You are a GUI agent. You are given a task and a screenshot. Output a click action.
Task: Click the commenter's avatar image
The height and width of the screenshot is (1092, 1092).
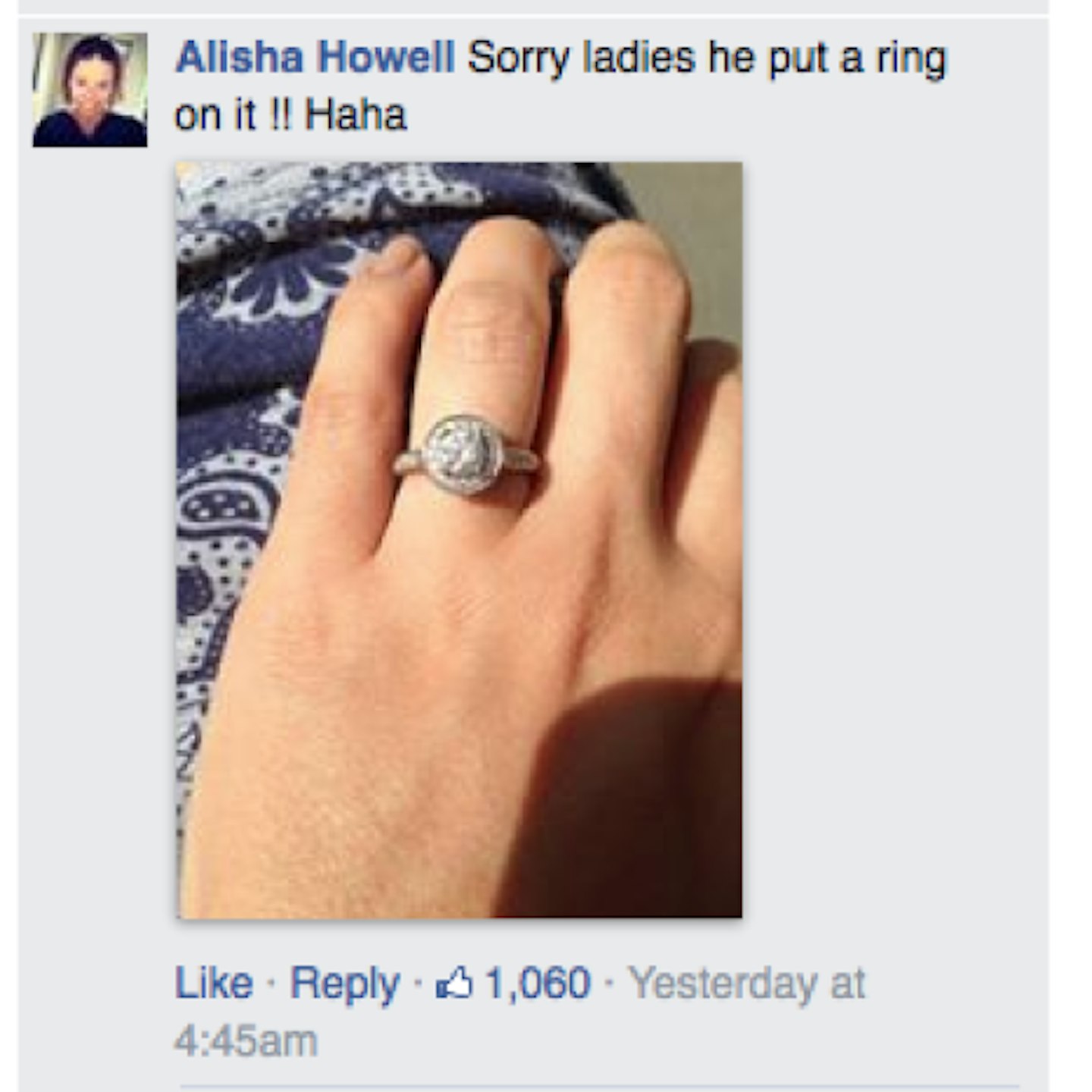[x=90, y=89]
